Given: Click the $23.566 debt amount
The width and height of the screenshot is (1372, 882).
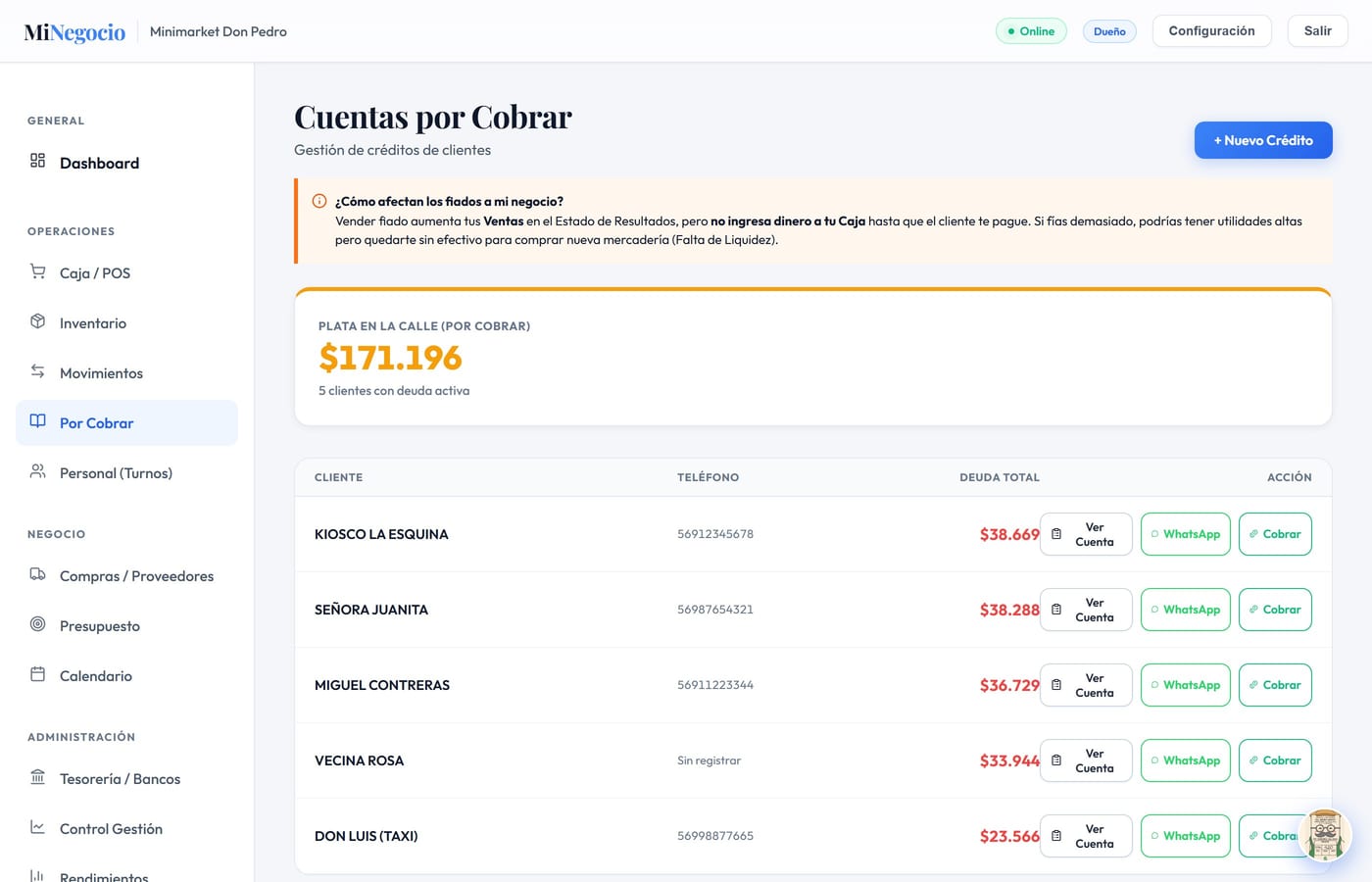Looking at the screenshot, I should pos(1009,836).
